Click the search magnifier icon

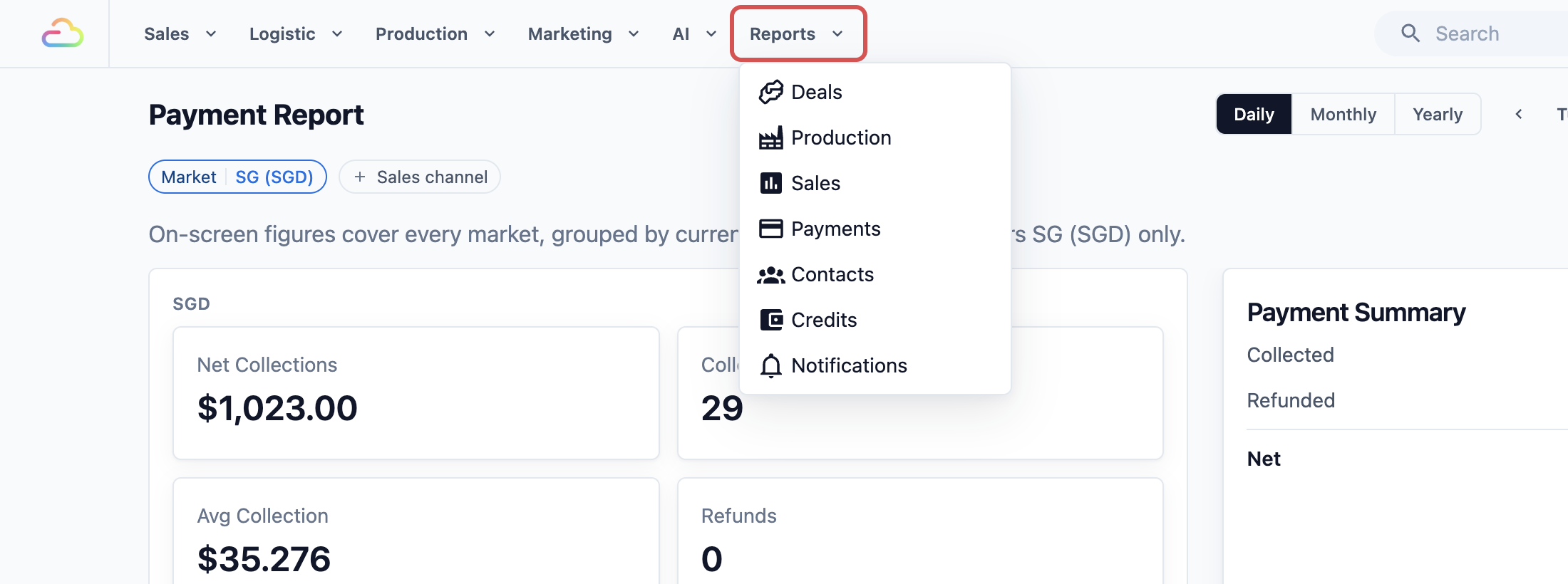pos(1410,33)
